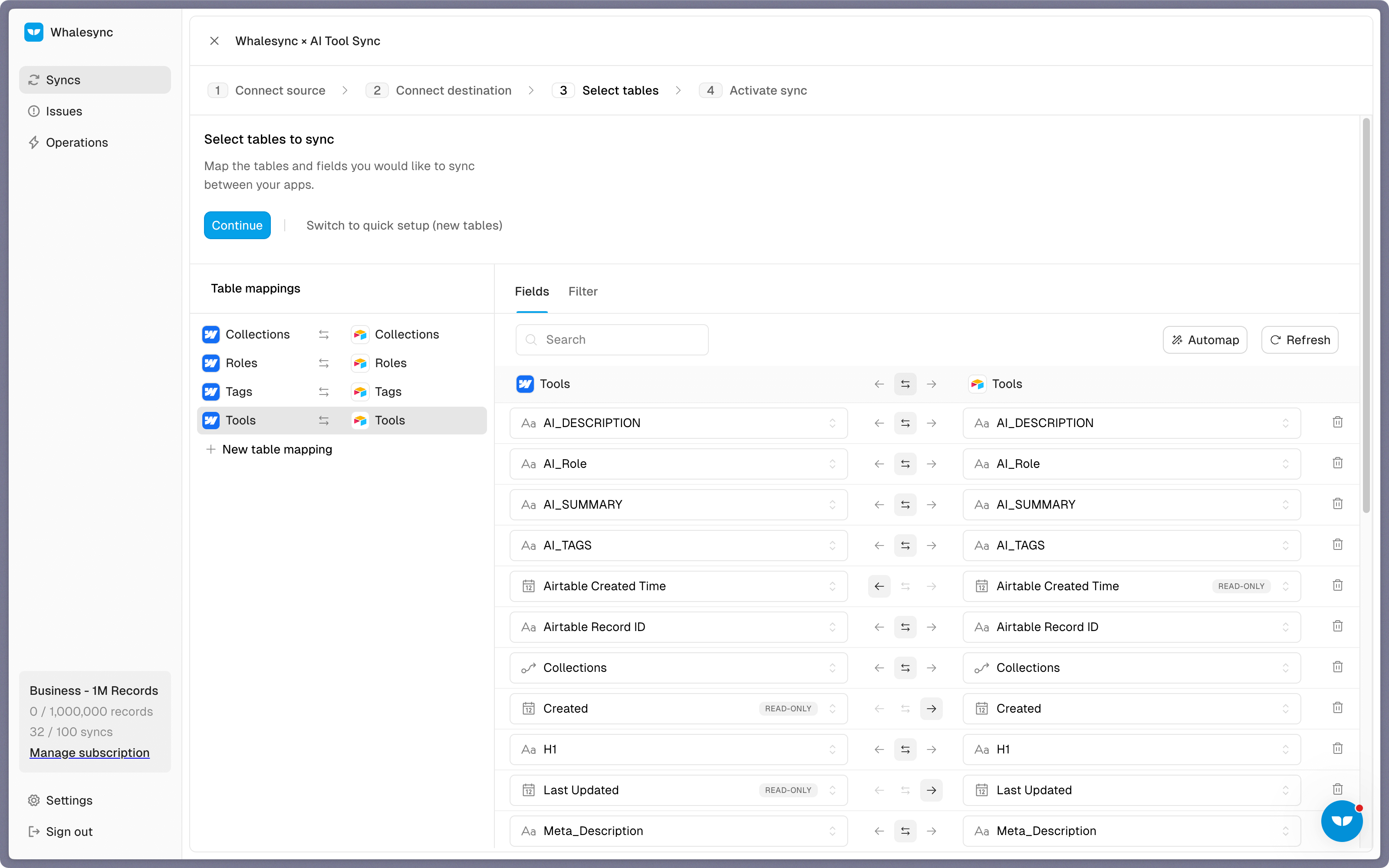Screen dimensions: 1389x868
Task: Open the left Meta_Description field dropdown
Action: (x=678, y=831)
